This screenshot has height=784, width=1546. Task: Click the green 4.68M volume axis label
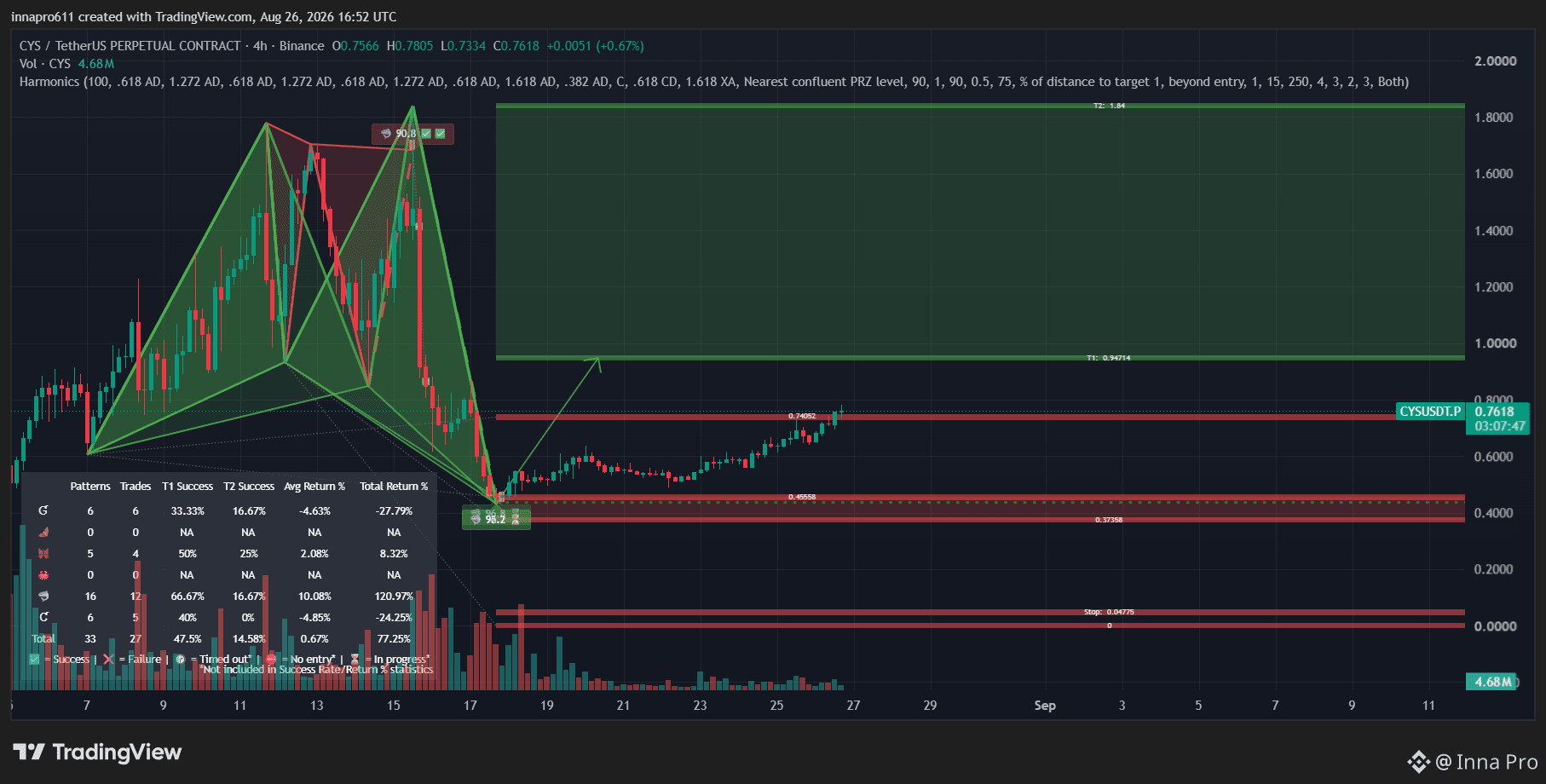(x=1491, y=682)
